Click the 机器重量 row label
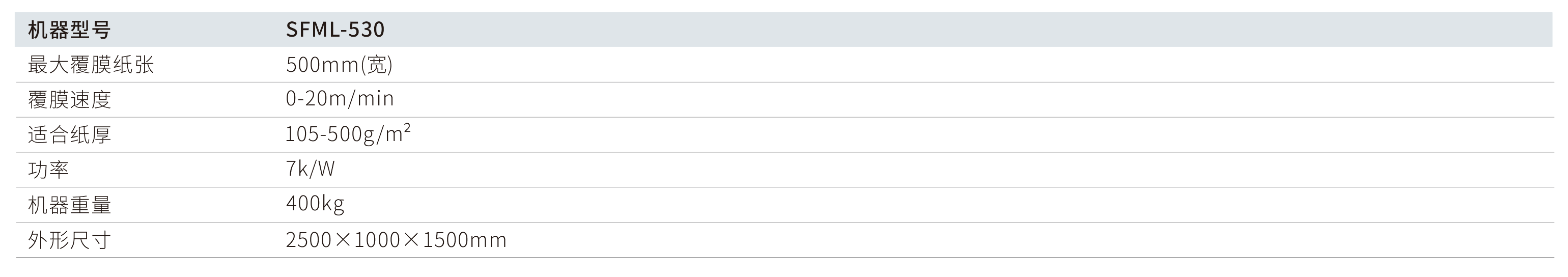 [x=69, y=205]
